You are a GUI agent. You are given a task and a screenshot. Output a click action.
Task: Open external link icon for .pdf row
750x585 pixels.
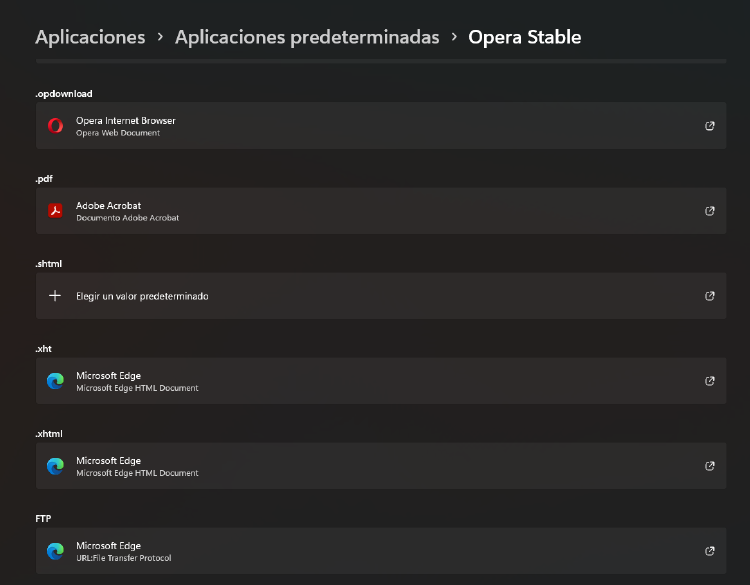click(710, 211)
